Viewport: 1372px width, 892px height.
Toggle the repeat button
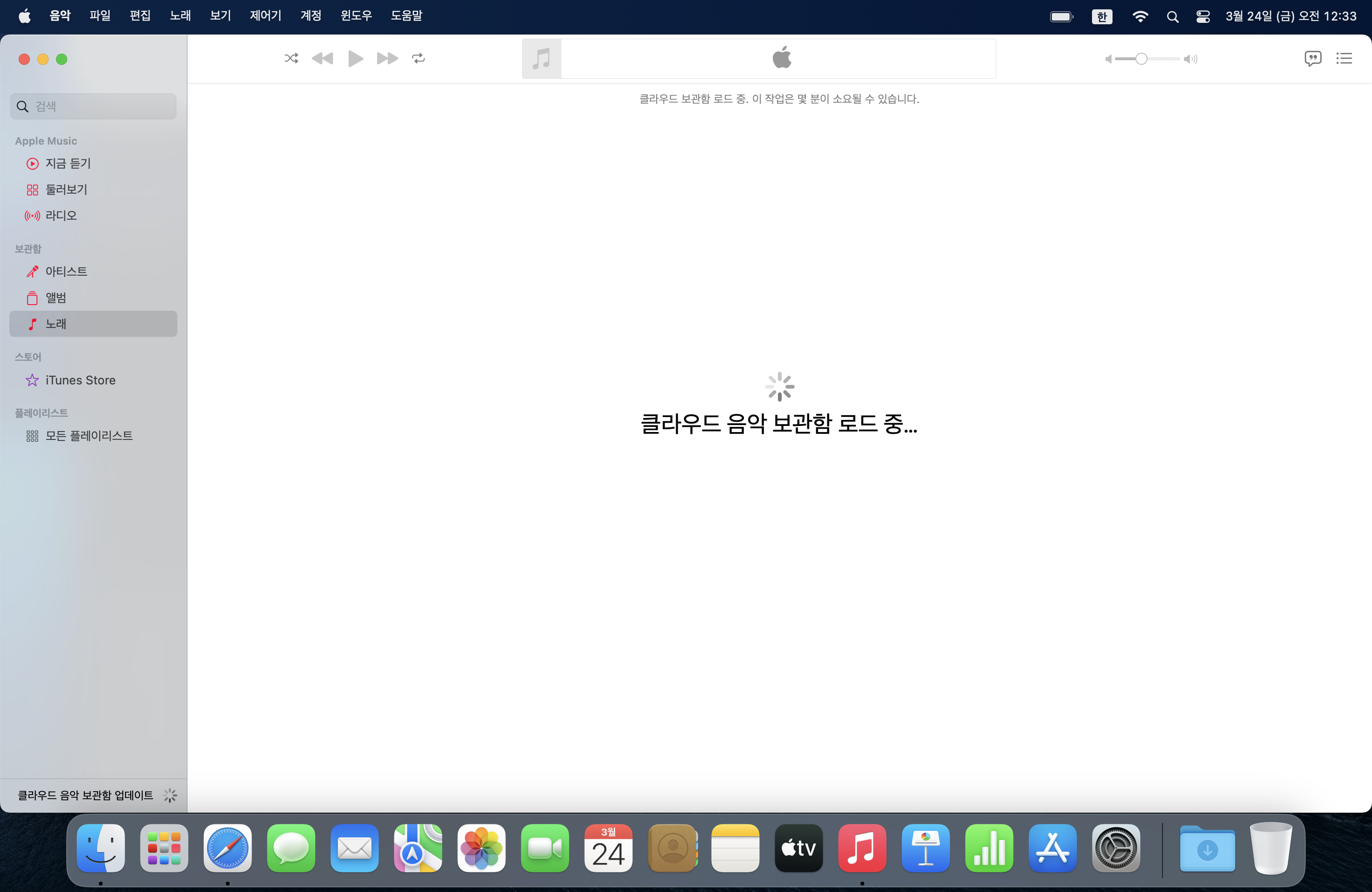[x=419, y=58]
